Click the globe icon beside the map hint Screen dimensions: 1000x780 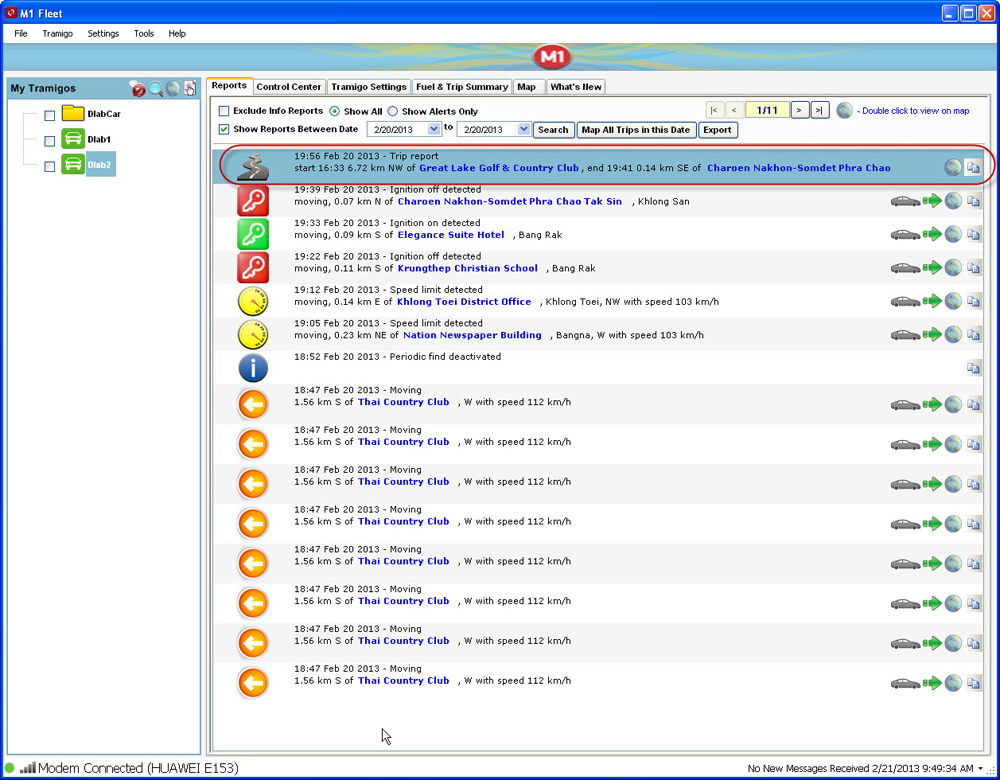point(844,110)
